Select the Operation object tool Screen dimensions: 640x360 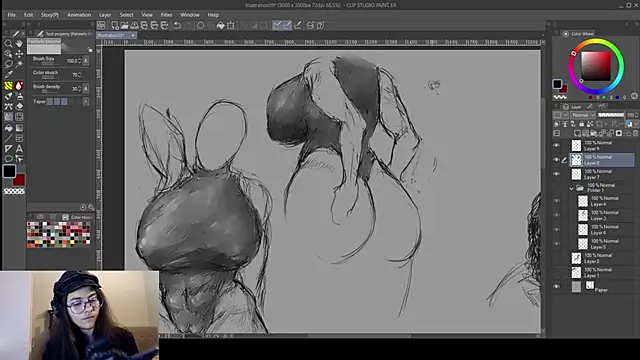(8, 54)
